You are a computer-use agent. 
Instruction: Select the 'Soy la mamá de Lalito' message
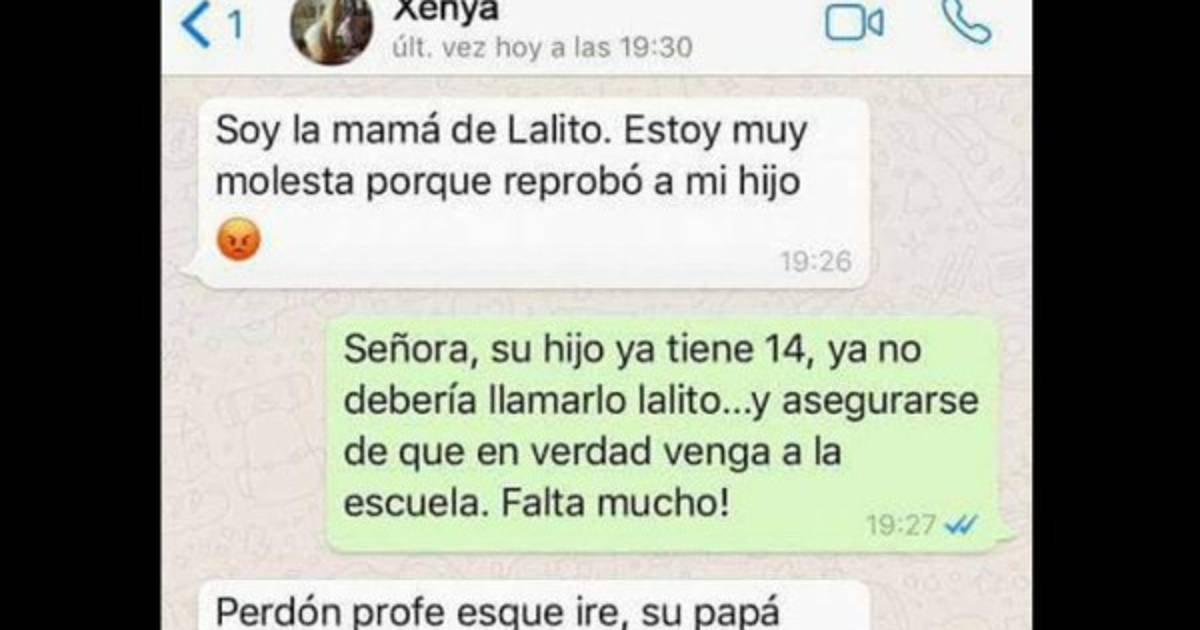[x=527, y=193]
